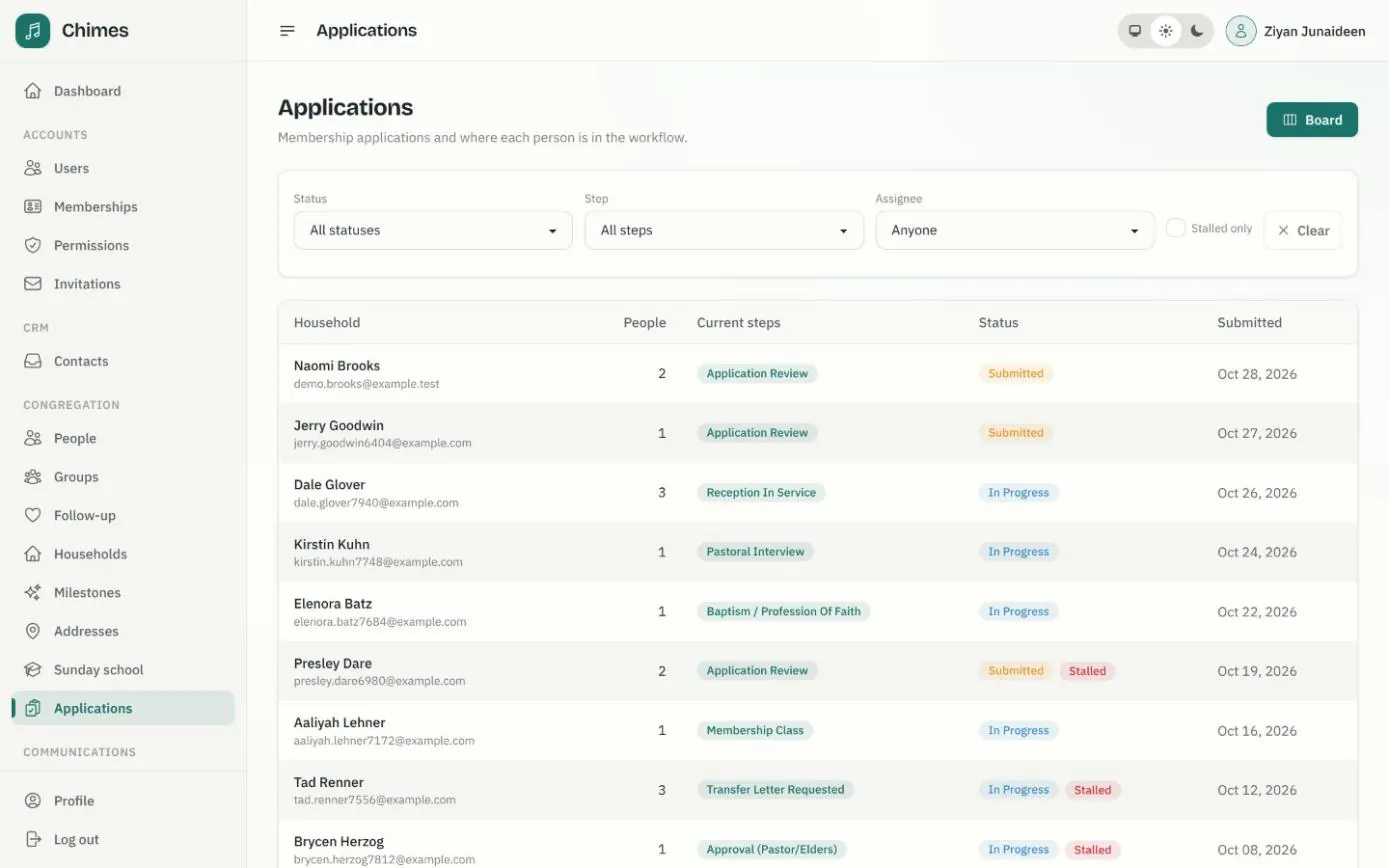This screenshot has width=1389, height=868.
Task: Click the Sunday school graduation cap icon
Action: 33,670
